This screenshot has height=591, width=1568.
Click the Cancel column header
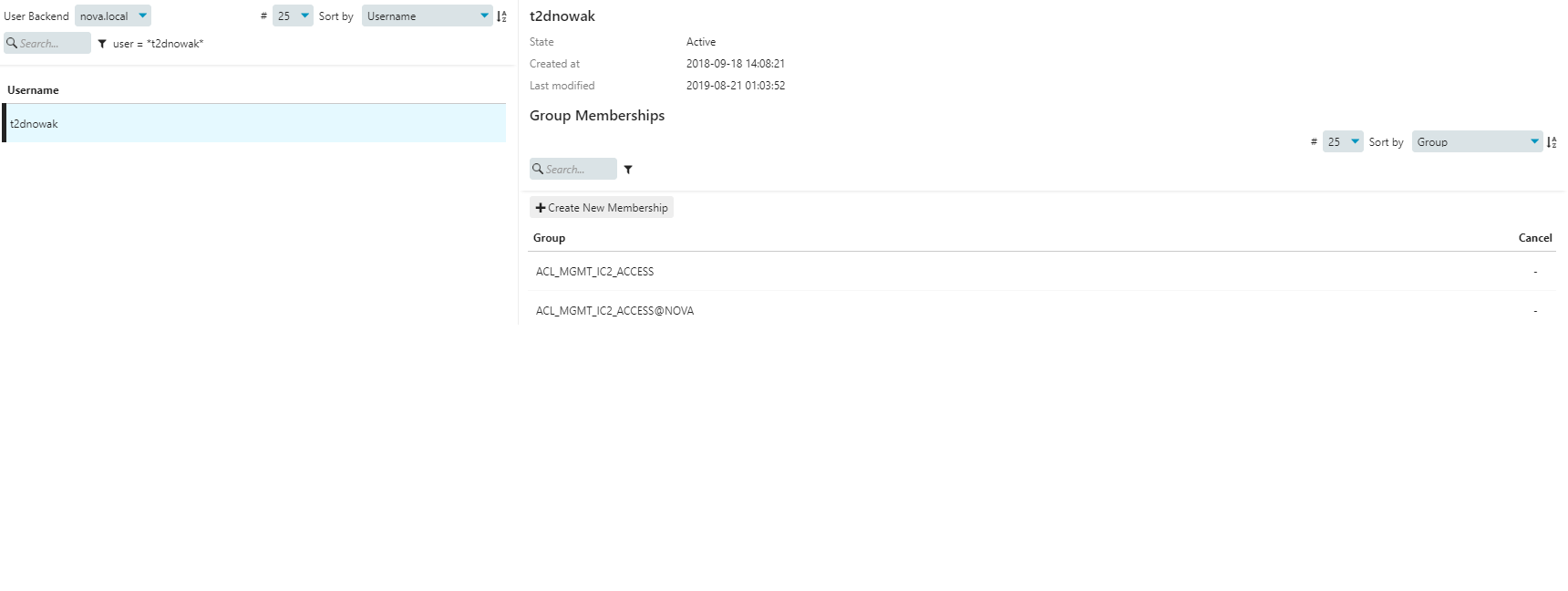pyautogui.click(x=1535, y=238)
